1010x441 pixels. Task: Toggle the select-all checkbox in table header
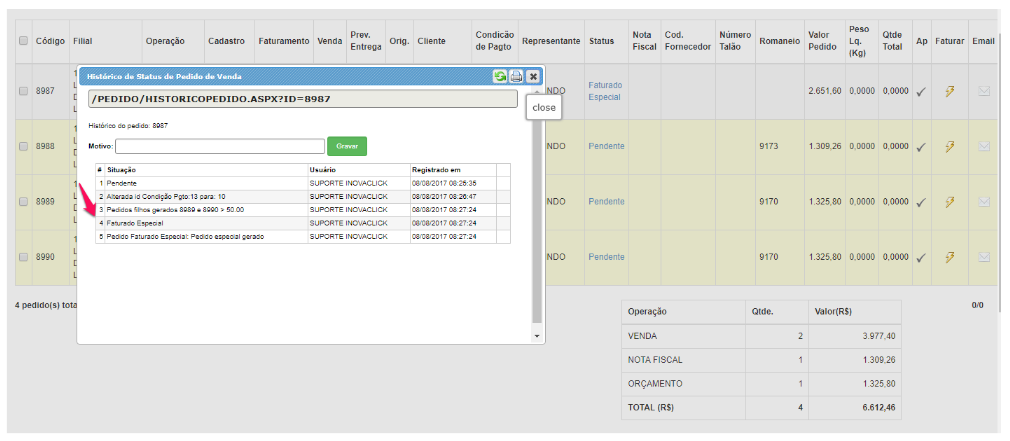pyautogui.click(x=23, y=41)
